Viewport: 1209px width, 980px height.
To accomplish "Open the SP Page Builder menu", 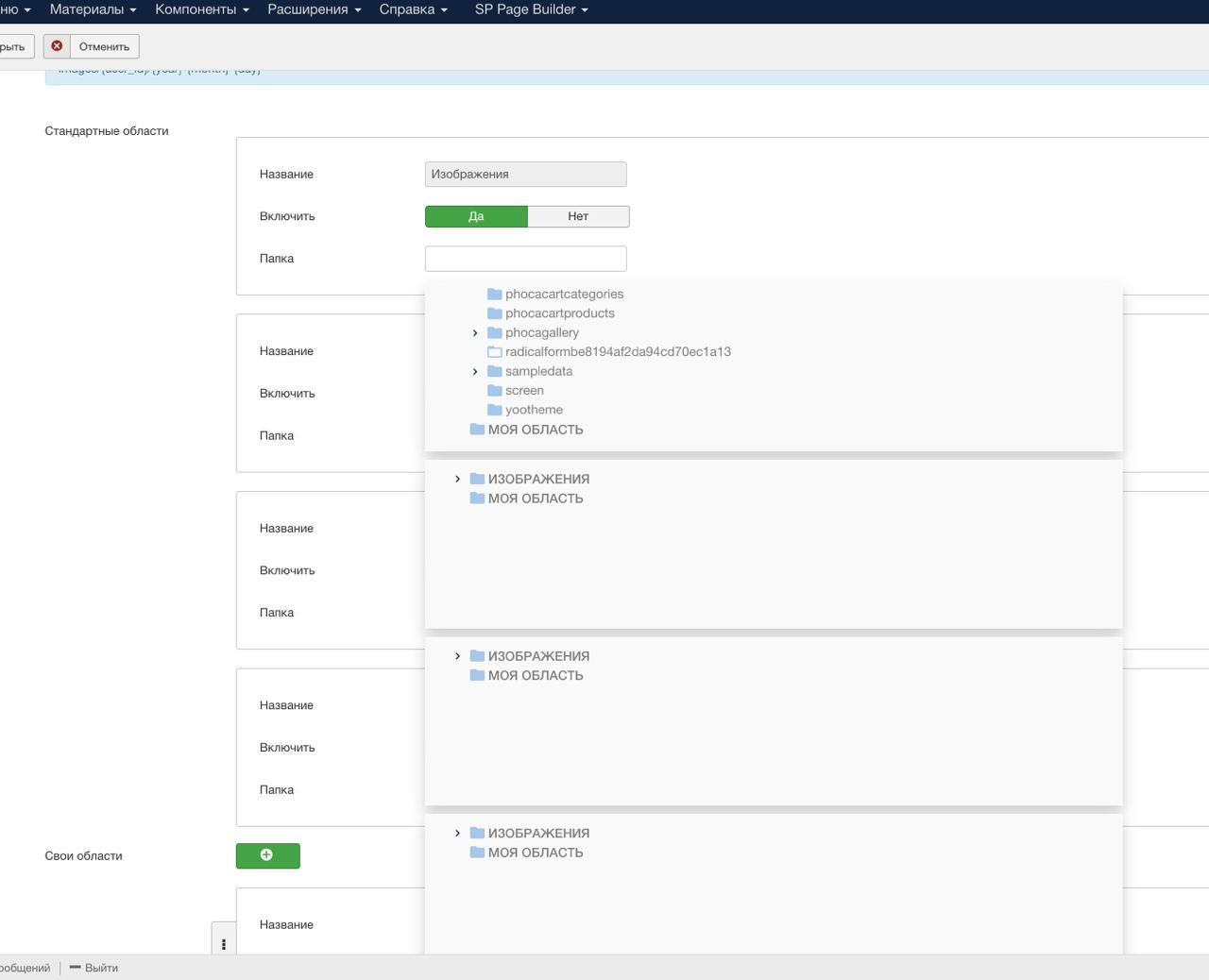I will pyautogui.click(x=532, y=9).
